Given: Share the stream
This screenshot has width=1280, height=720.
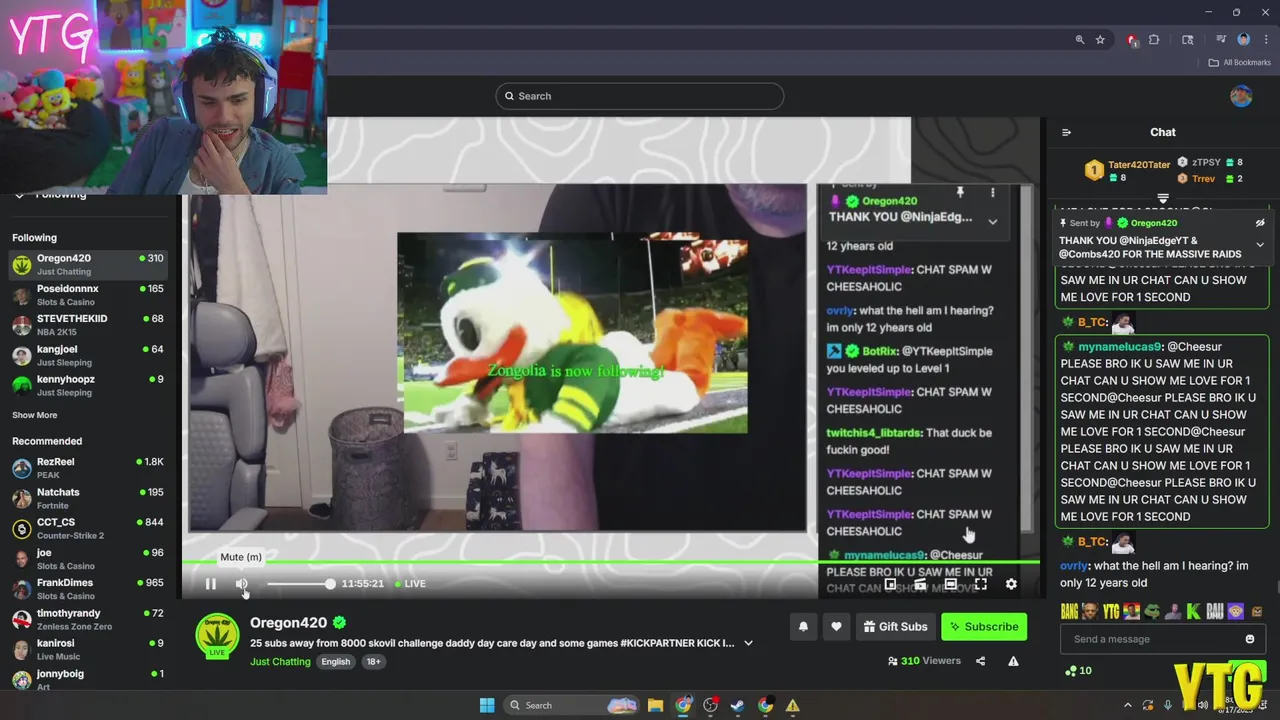Looking at the screenshot, I should coord(980,661).
